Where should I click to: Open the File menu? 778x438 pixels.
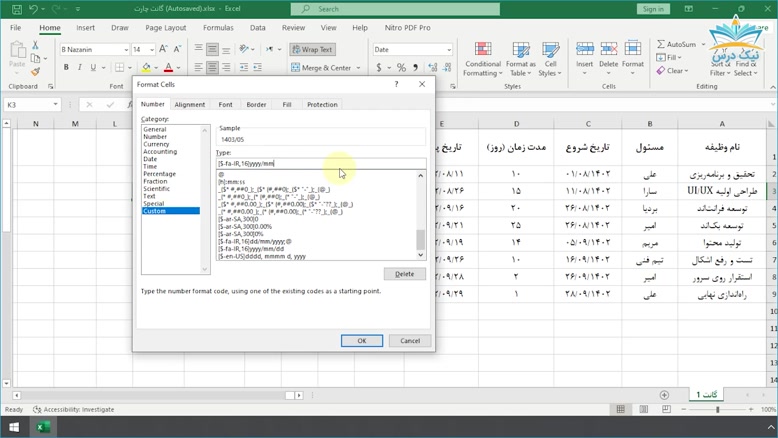(15, 28)
